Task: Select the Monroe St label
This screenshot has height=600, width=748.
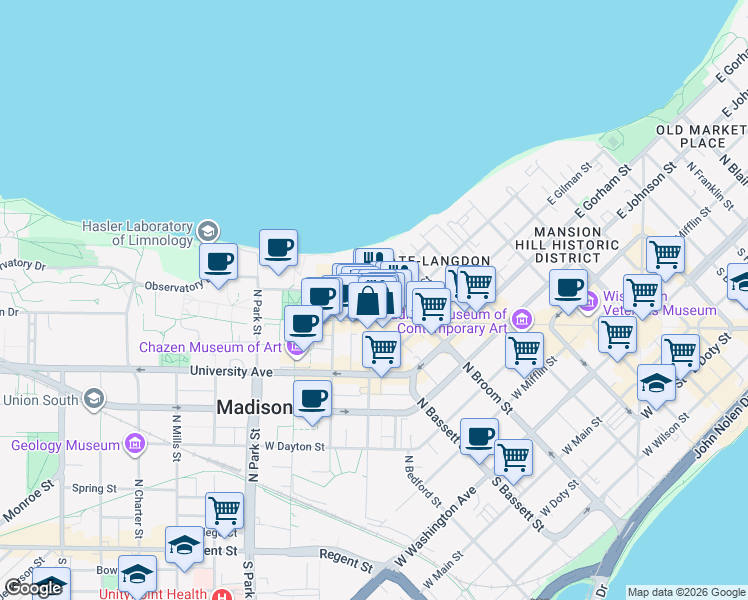Action: (29, 501)
